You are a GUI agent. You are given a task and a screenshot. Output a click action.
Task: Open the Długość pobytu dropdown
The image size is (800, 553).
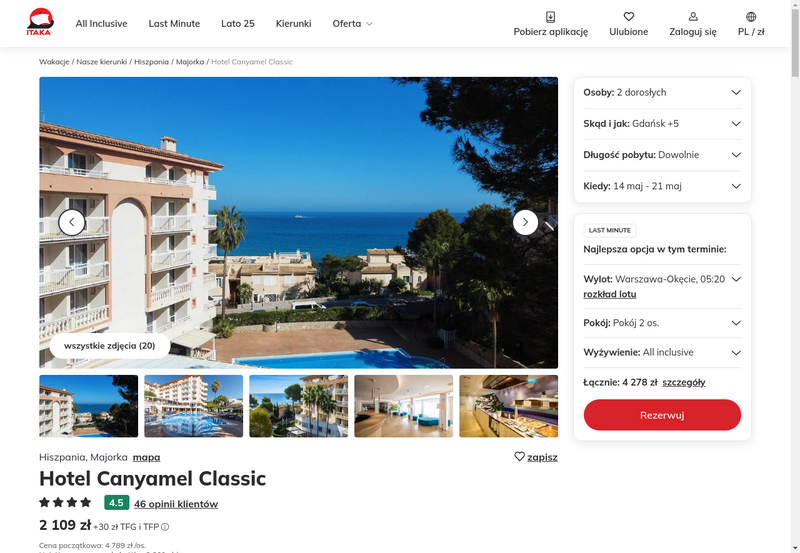tap(662, 155)
